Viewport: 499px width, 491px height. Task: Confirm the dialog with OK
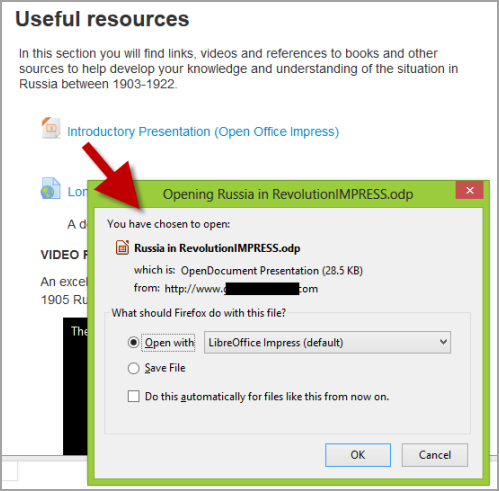(358, 455)
